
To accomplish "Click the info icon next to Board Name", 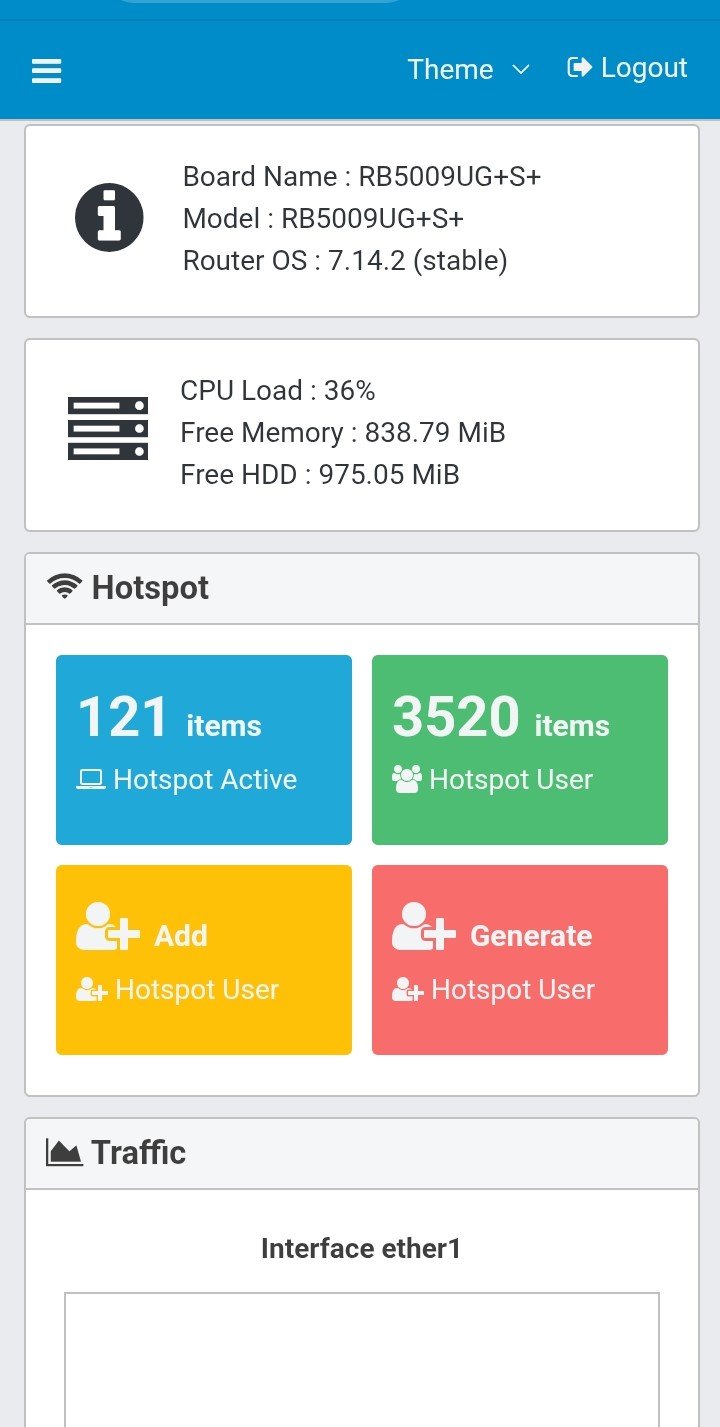I will tap(108, 216).
